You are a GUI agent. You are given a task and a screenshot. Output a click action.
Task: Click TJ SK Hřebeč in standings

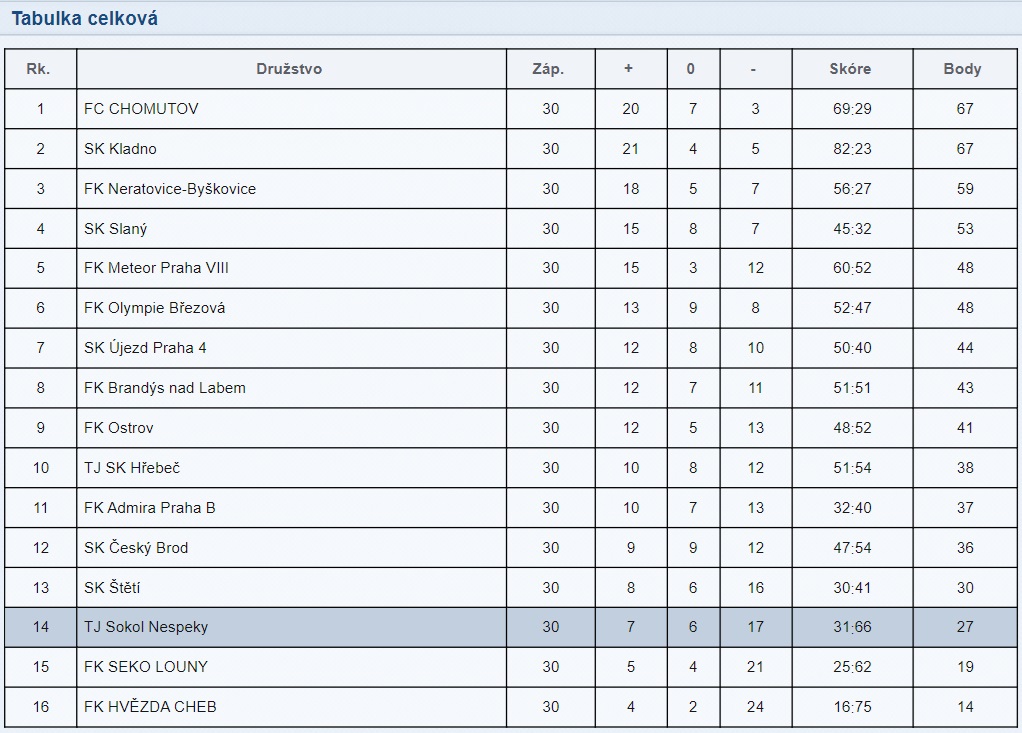tap(132, 468)
